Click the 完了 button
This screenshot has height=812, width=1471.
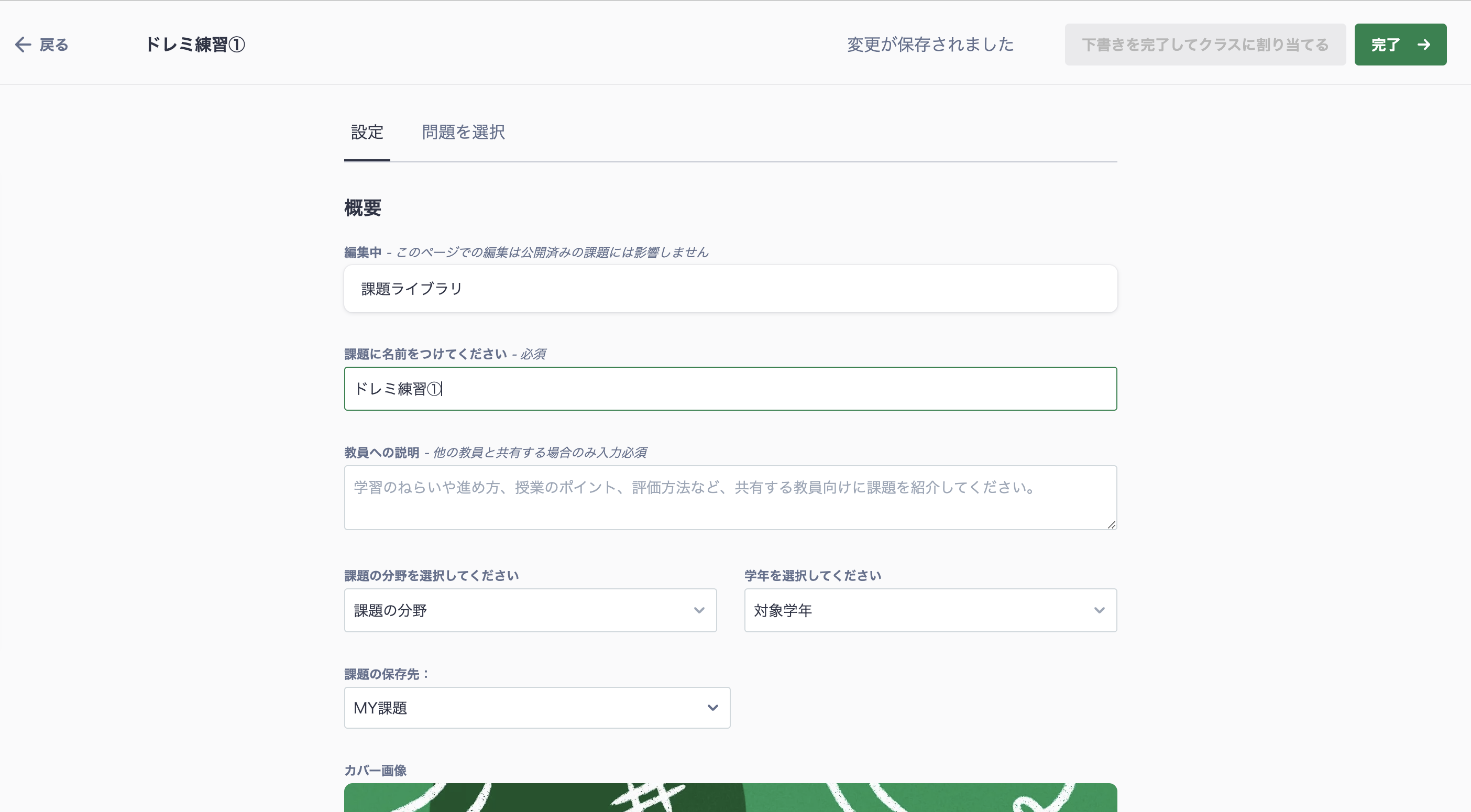coord(1400,45)
